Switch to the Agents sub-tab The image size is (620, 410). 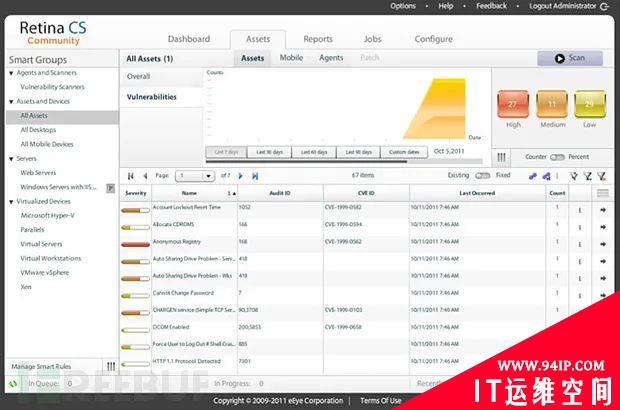(x=331, y=58)
